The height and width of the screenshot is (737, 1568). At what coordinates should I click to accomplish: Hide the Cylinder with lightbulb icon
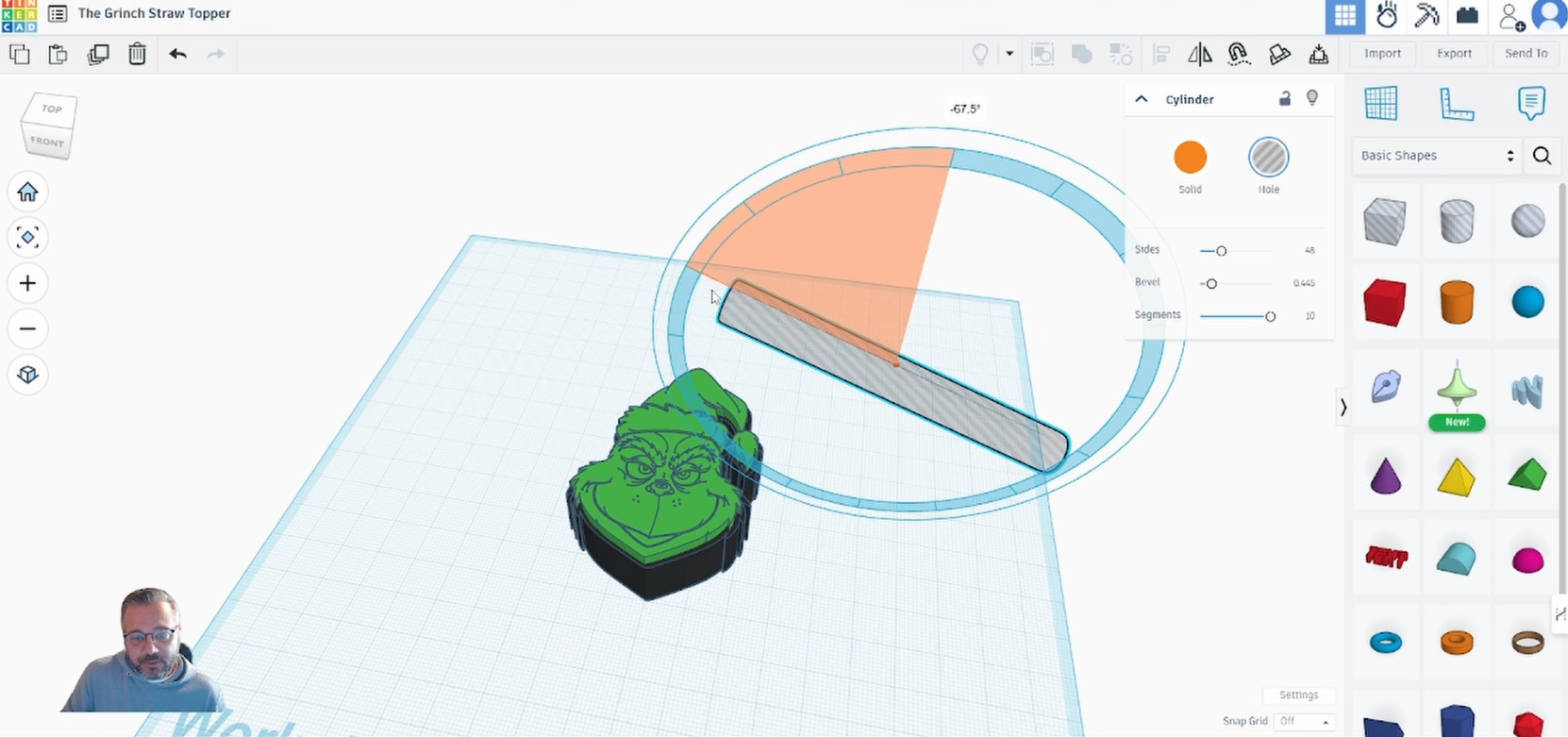point(1311,99)
